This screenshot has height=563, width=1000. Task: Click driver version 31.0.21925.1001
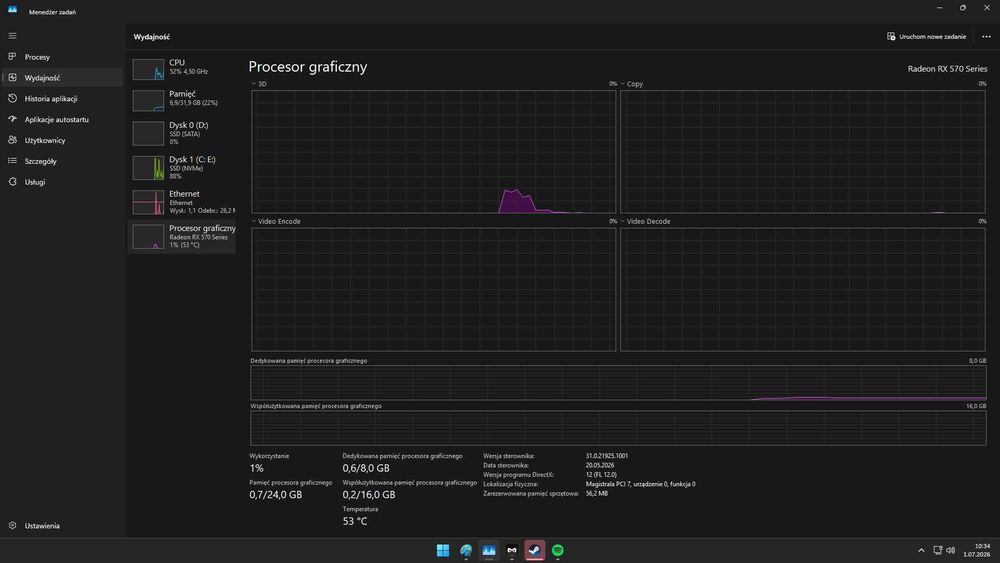607,456
